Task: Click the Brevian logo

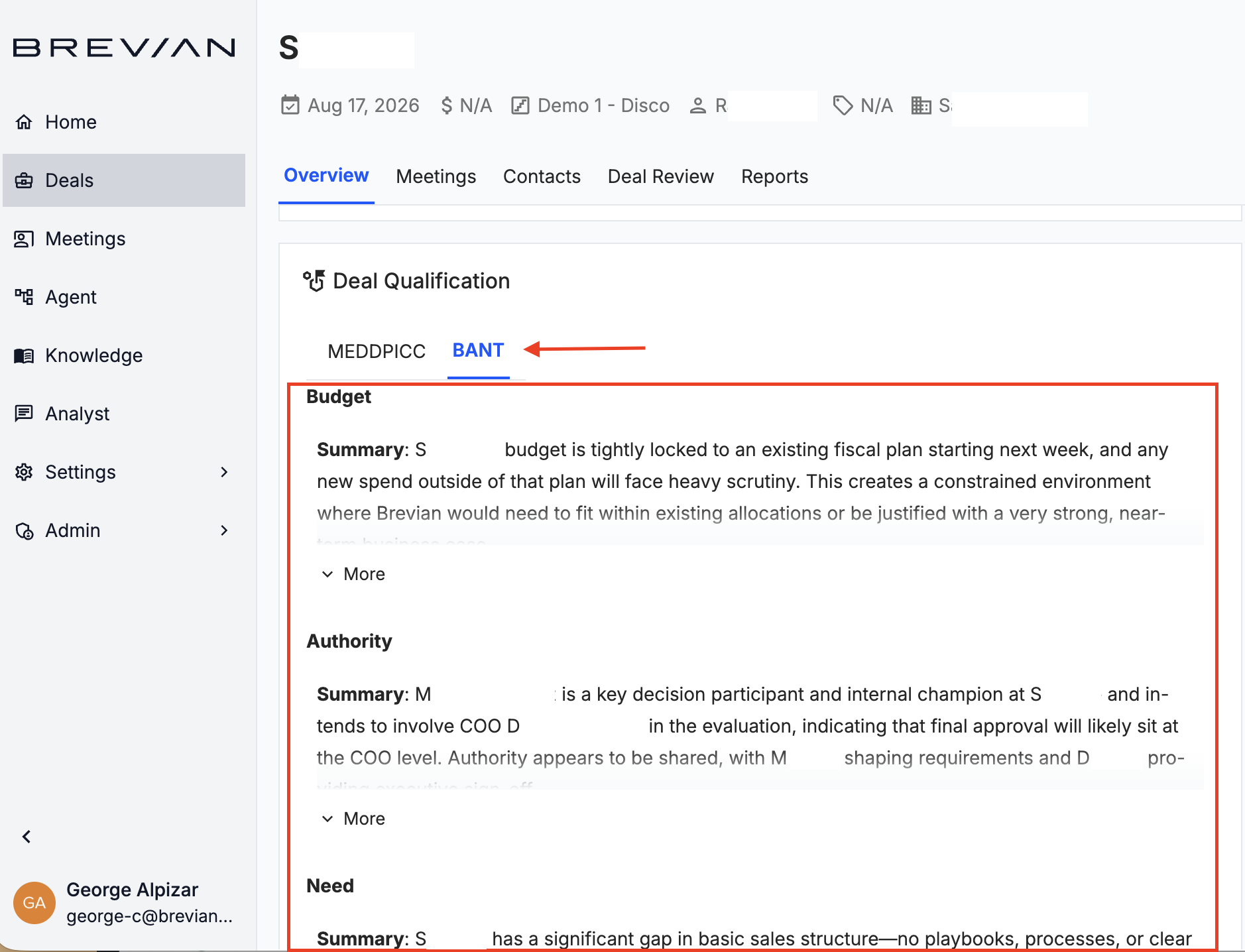Action: 124,47
